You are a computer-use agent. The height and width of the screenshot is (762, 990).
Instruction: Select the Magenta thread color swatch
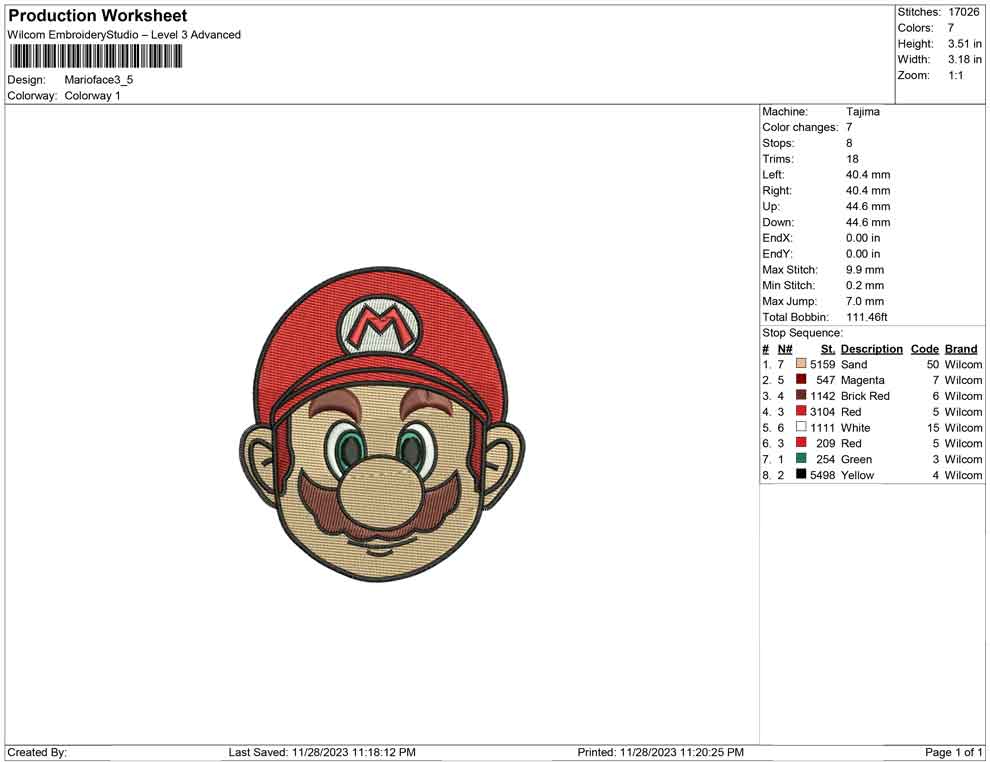(x=801, y=379)
